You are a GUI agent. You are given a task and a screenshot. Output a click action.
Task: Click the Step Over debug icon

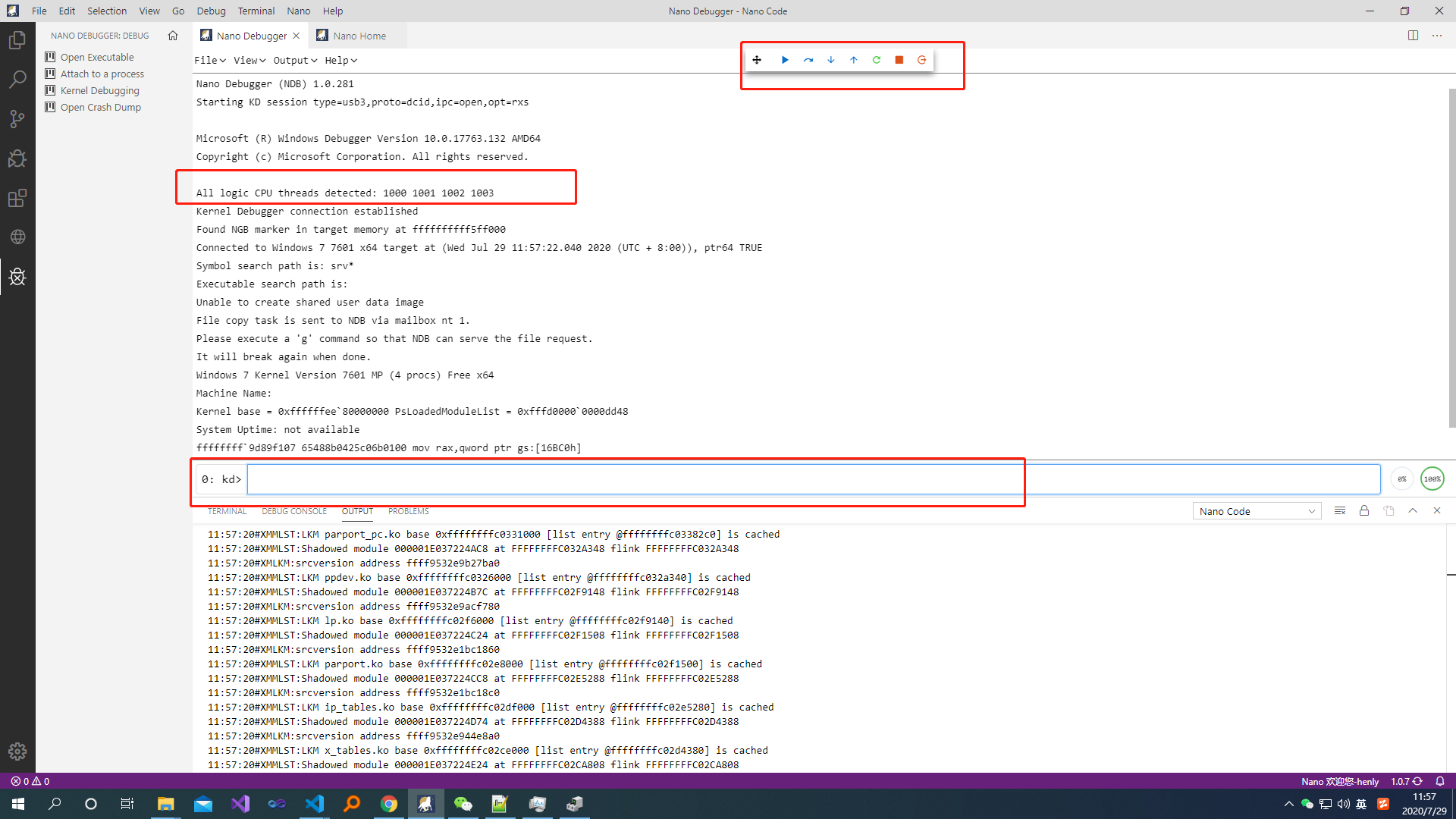click(x=808, y=60)
